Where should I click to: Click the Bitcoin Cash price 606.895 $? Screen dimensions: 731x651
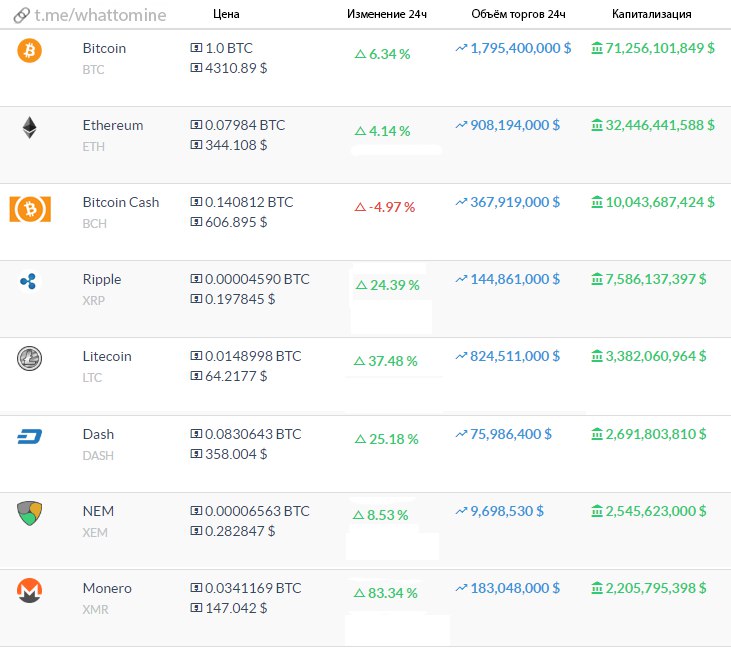pyautogui.click(x=236, y=222)
